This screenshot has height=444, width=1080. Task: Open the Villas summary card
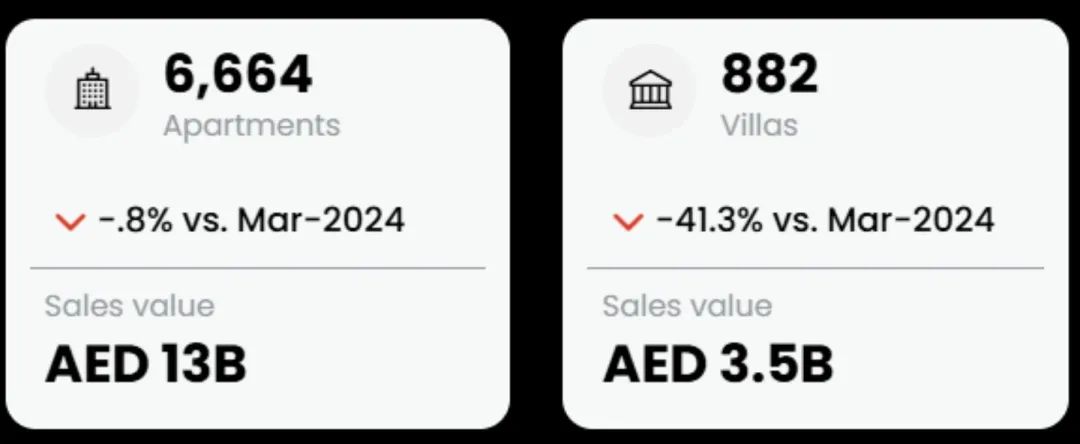(x=816, y=224)
